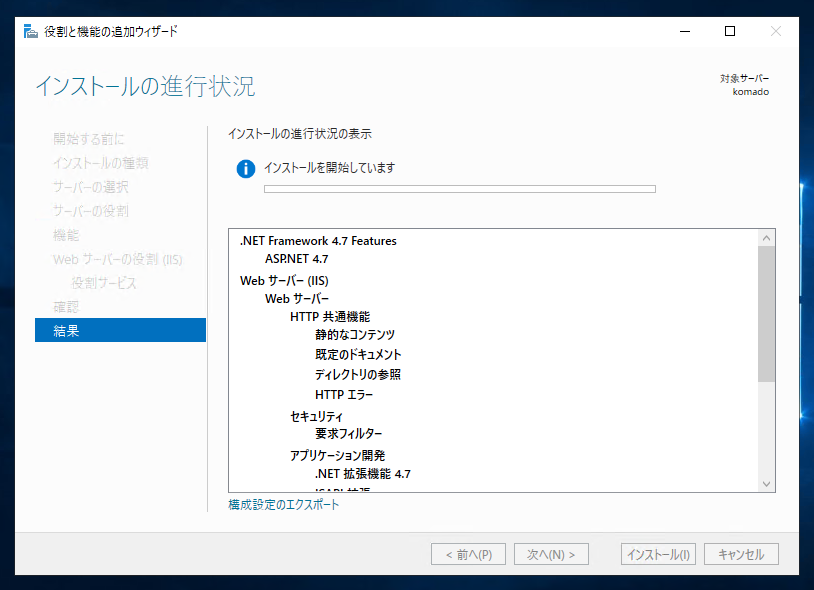Click .NET 拡張機能 4.7 entry

363,474
